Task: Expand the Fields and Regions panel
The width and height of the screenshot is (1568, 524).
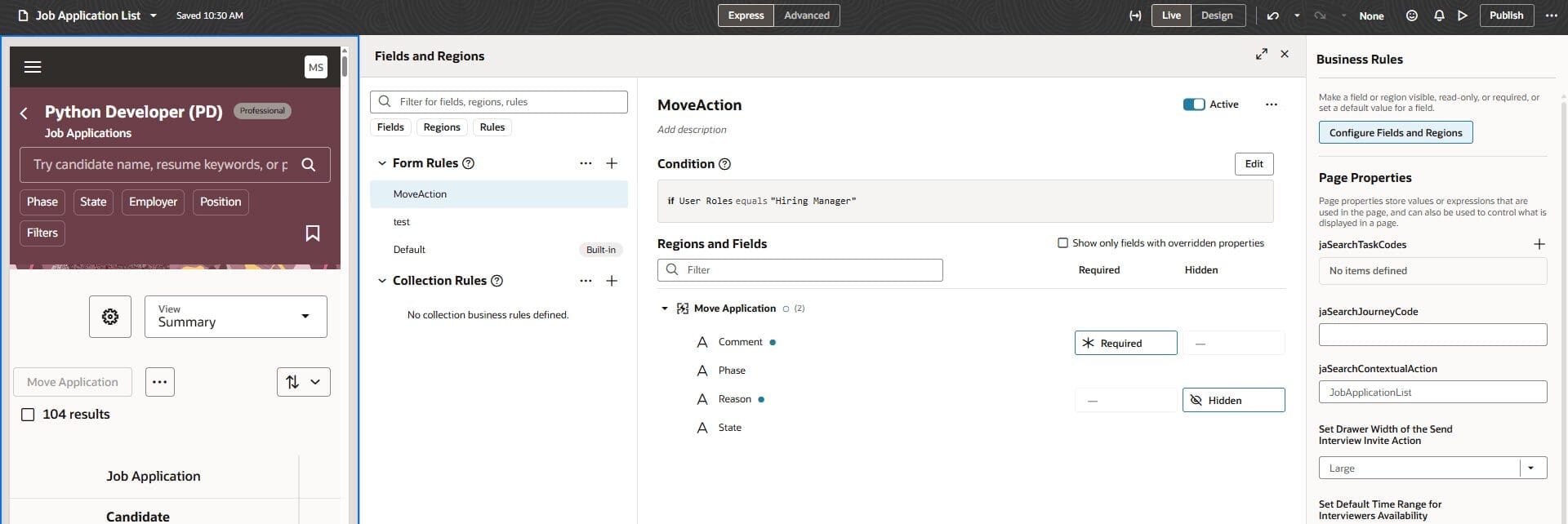Action: pyautogui.click(x=1261, y=55)
